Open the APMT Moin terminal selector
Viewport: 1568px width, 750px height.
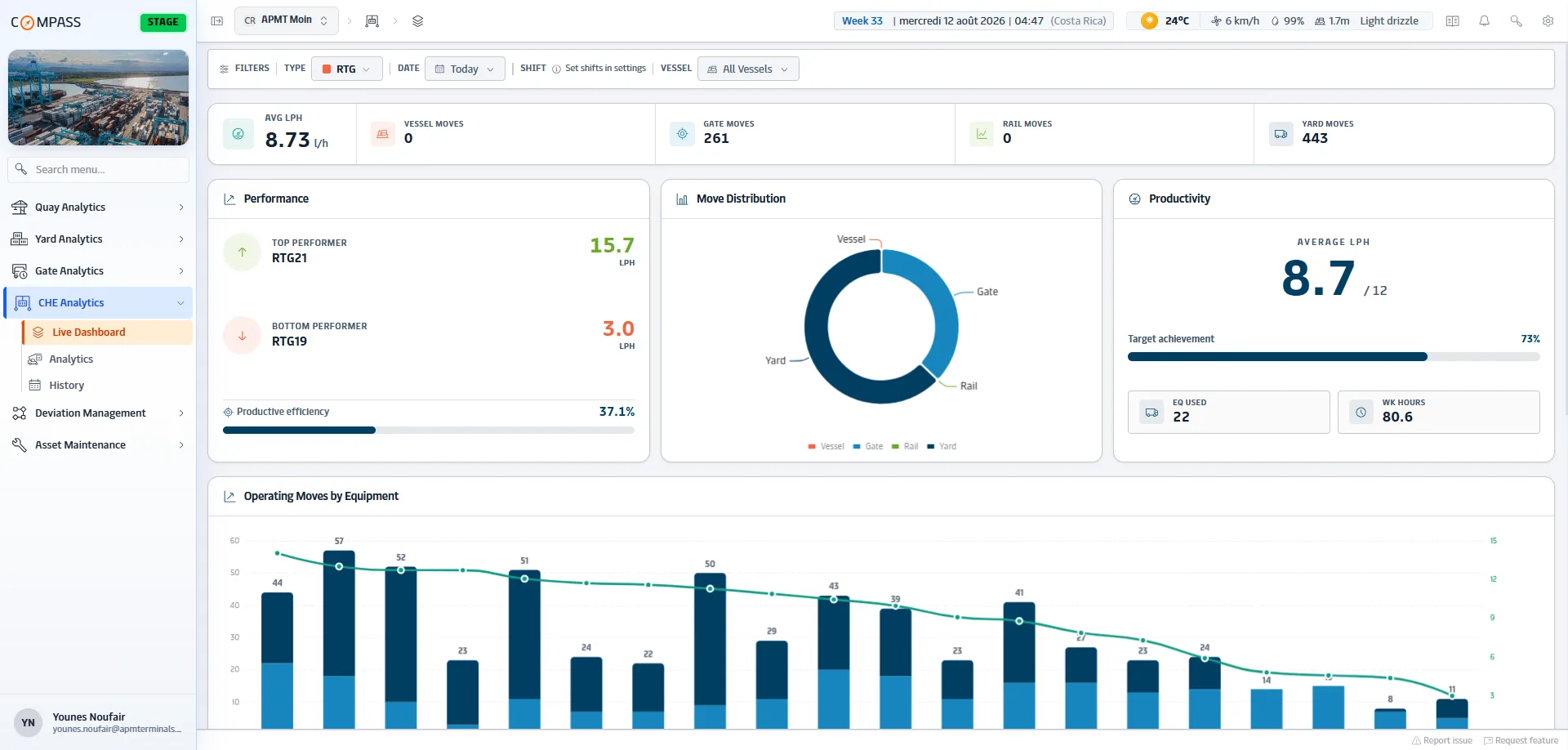pyautogui.click(x=286, y=20)
